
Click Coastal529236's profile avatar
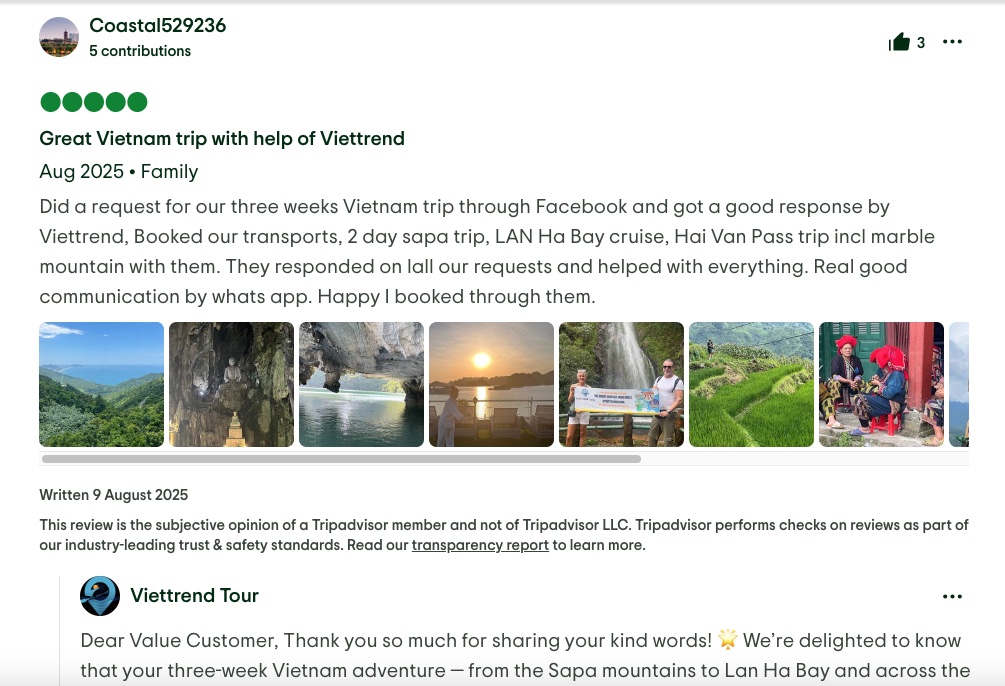click(x=59, y=37)
